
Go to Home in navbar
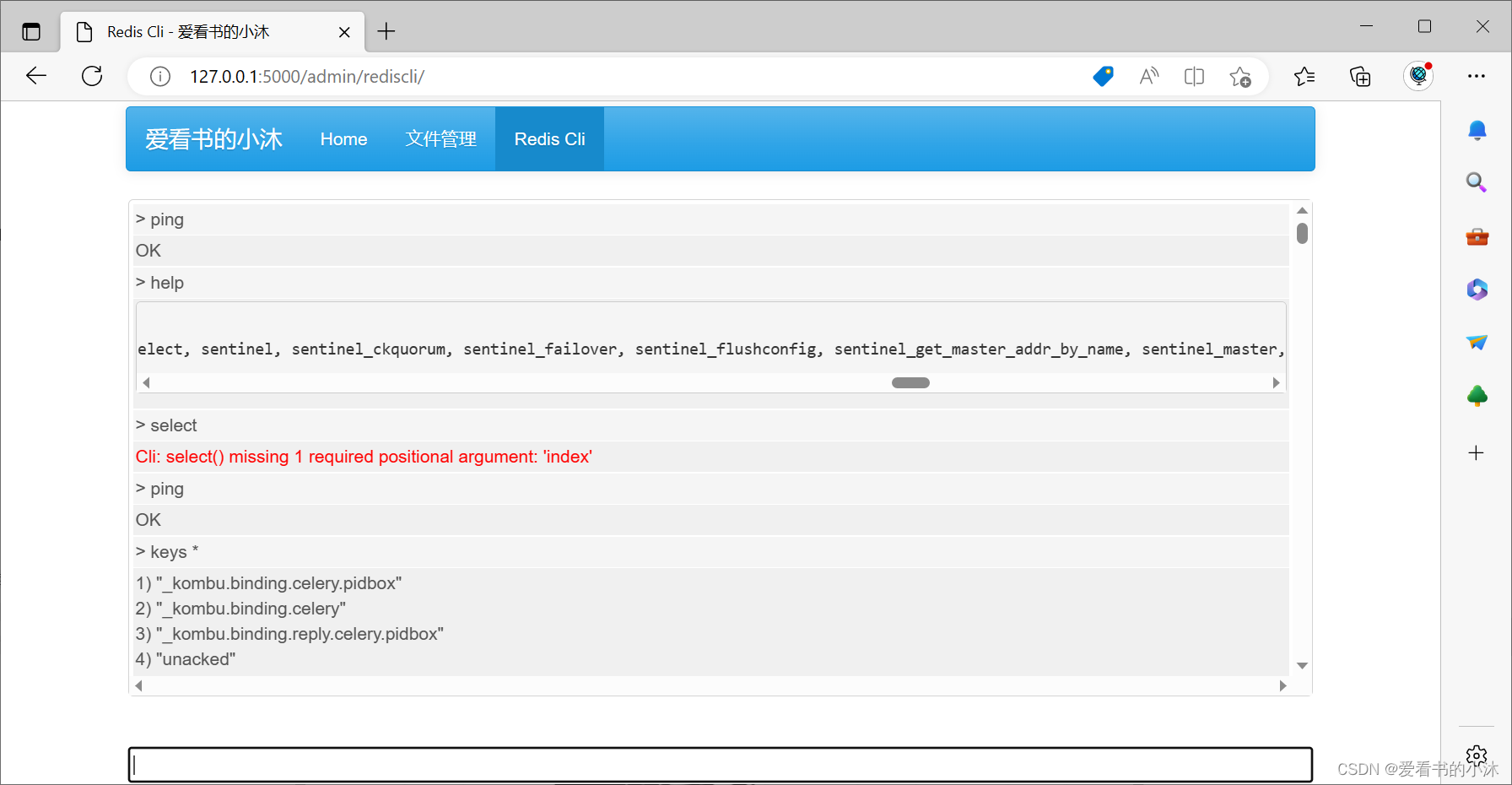pyautogui.click(x=343, y=139)
